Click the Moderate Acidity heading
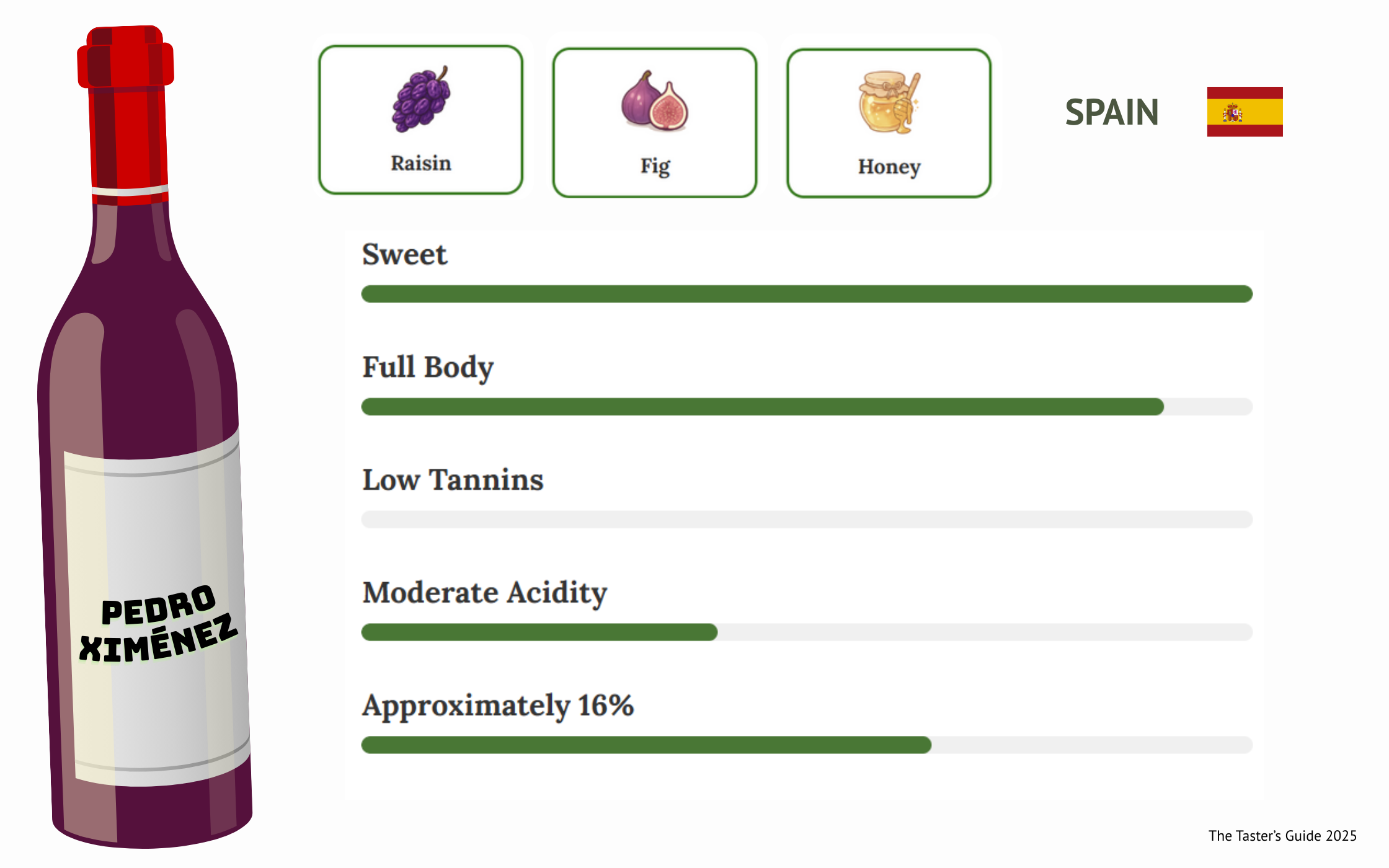This screenshot has height=868, width=1389. pyautogui.click(x=484, y=593)
